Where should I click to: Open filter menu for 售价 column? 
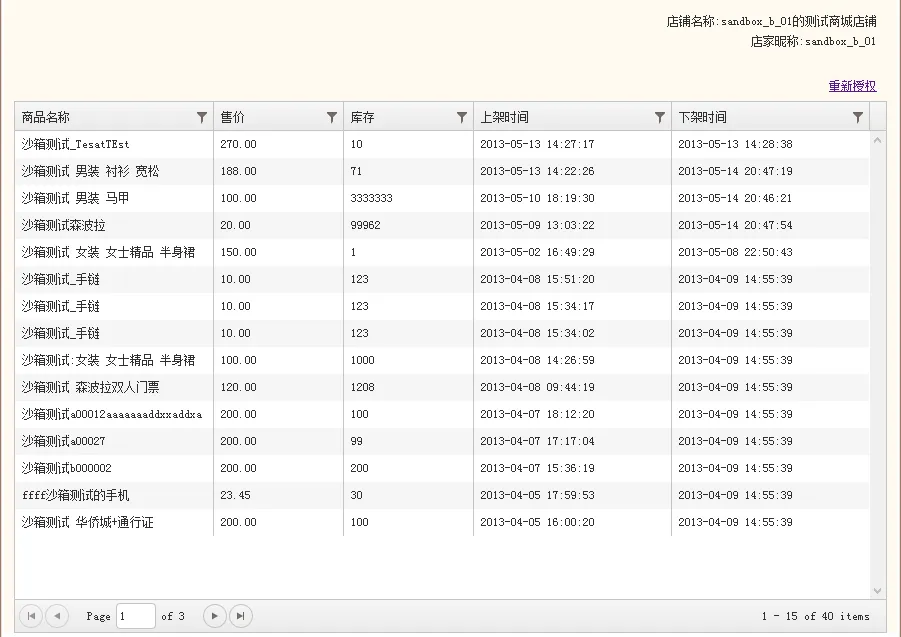[332, 117]
